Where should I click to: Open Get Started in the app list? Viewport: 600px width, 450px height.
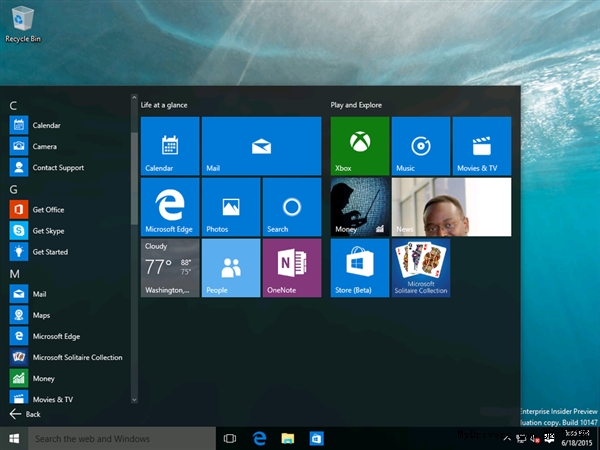pos(69,251)
